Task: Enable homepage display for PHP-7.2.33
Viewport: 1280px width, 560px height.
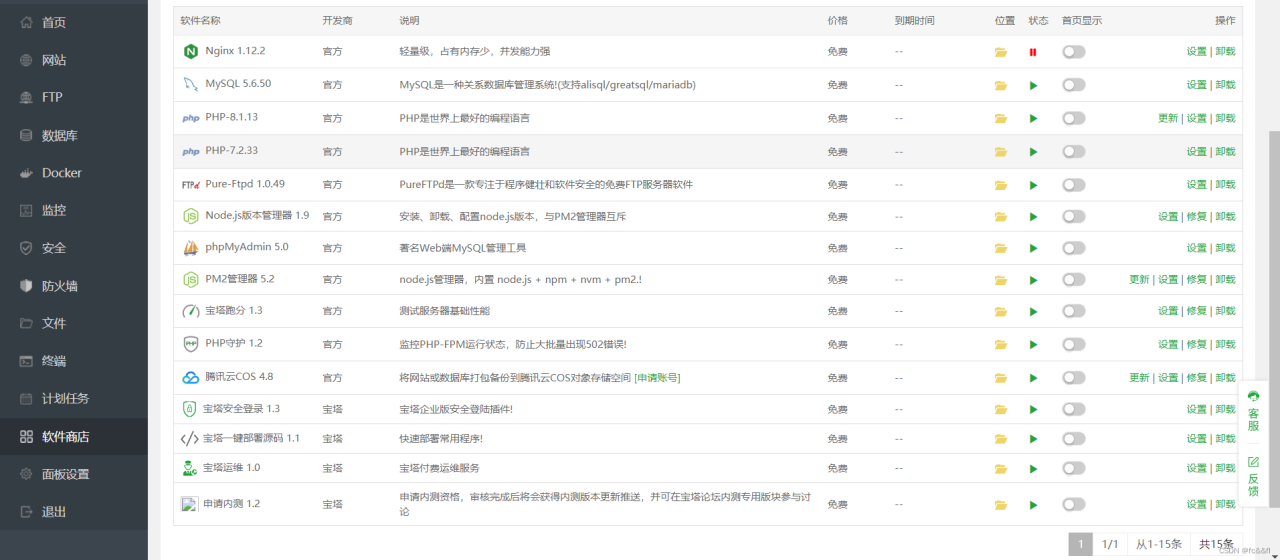Action: click(1074, 152)
